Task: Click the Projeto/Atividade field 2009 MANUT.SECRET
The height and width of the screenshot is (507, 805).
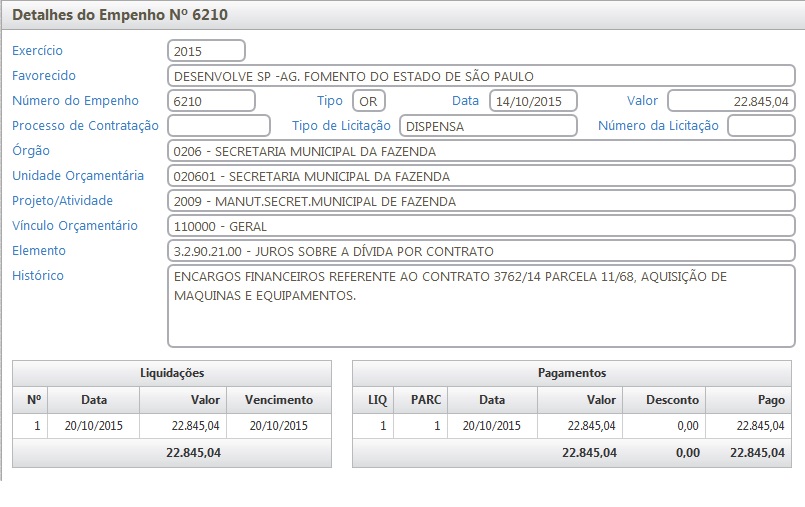Action: [481, 201]
